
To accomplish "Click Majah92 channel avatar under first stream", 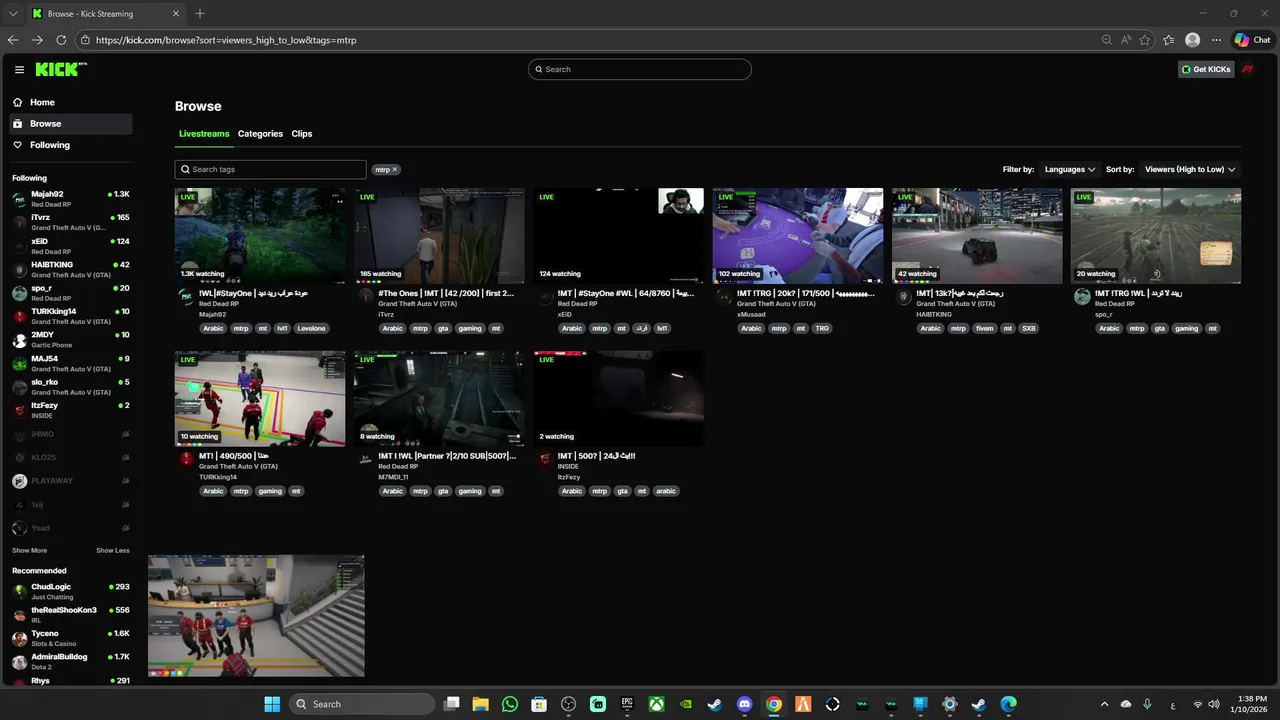I will 186,297.
